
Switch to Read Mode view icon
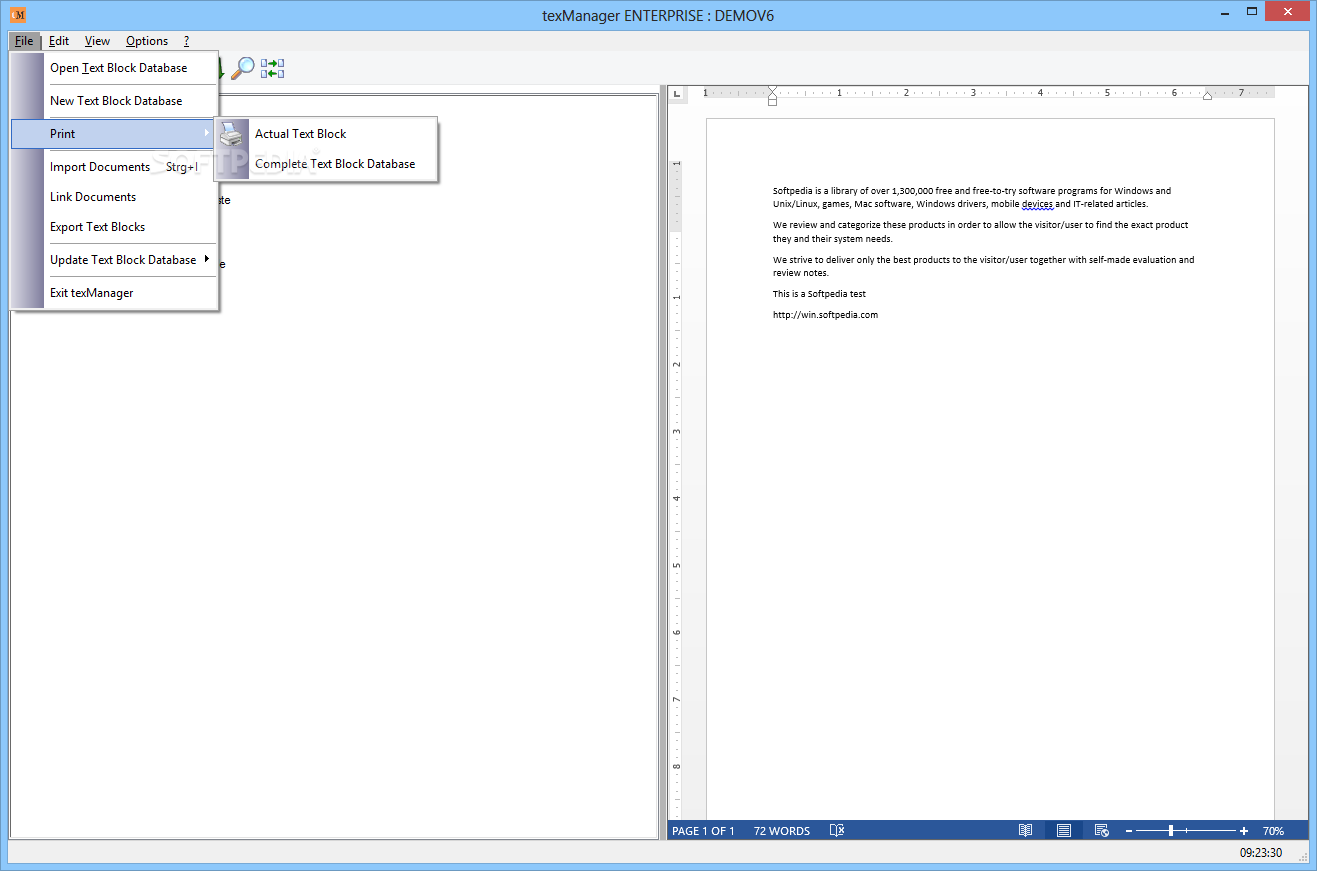[x=1025, y=831]
